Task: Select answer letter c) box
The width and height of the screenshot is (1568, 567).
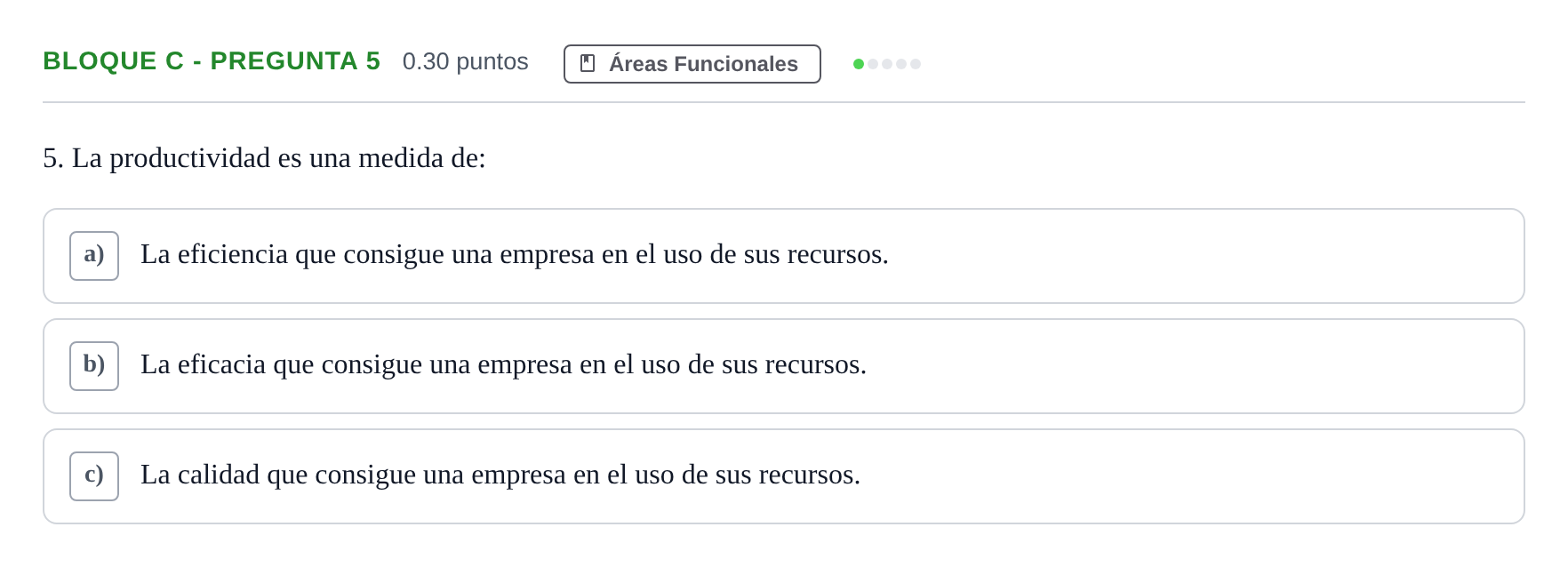Action: point(94,476)
